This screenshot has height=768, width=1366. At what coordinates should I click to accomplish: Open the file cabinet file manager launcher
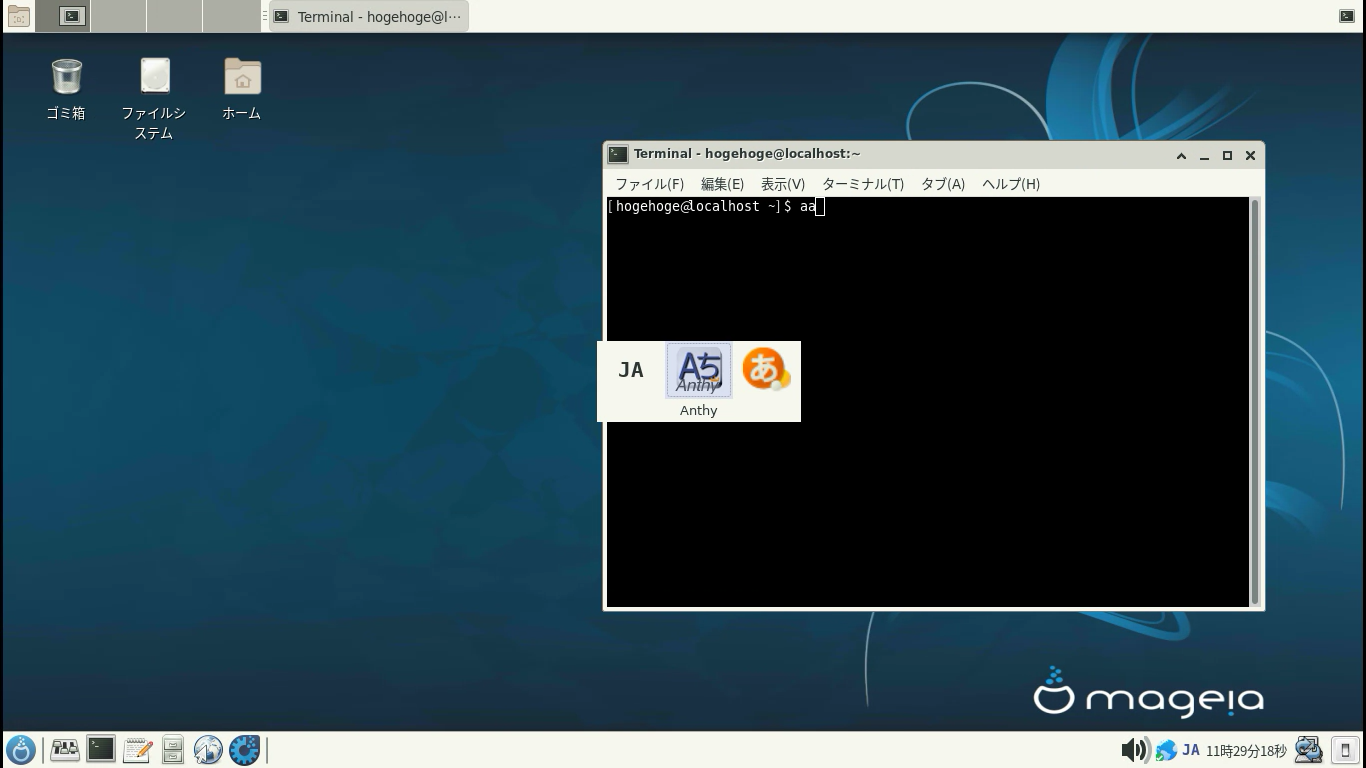pyautogui.click(x=172, y=749)
